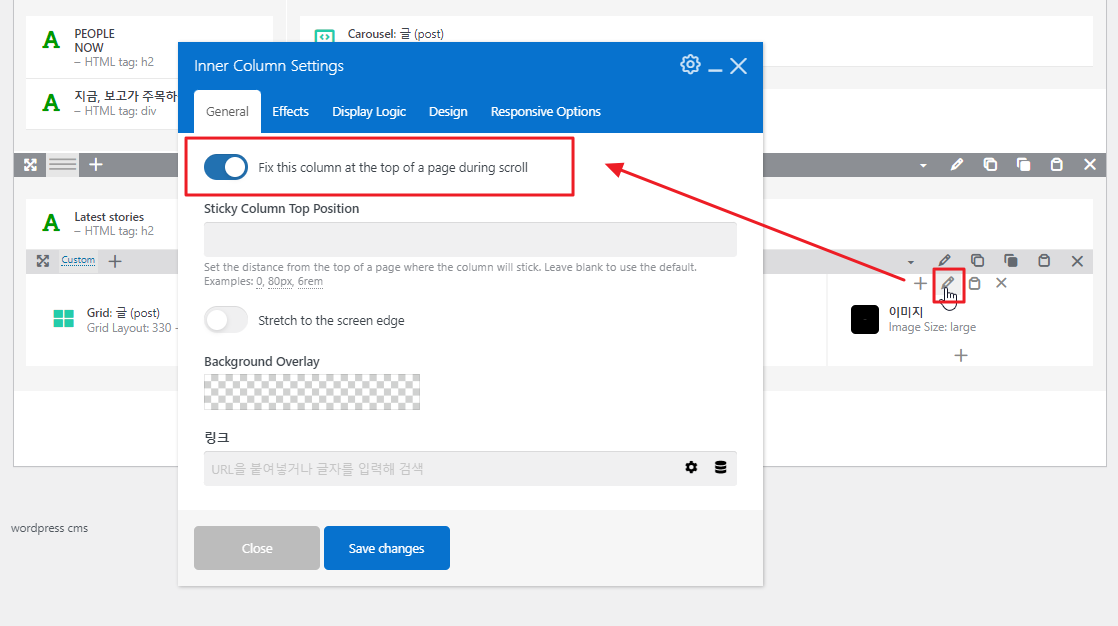
Task: Click the Sticky Column Top Position field
Action: [470, 239]
